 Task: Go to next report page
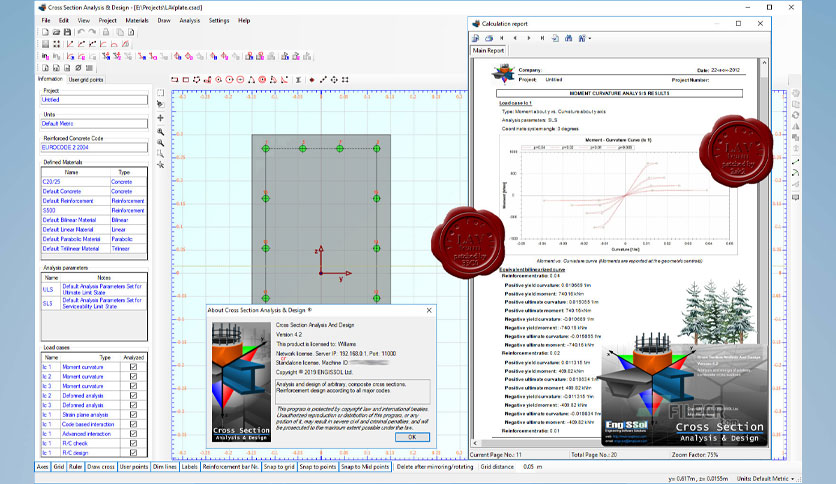(529, 38)
